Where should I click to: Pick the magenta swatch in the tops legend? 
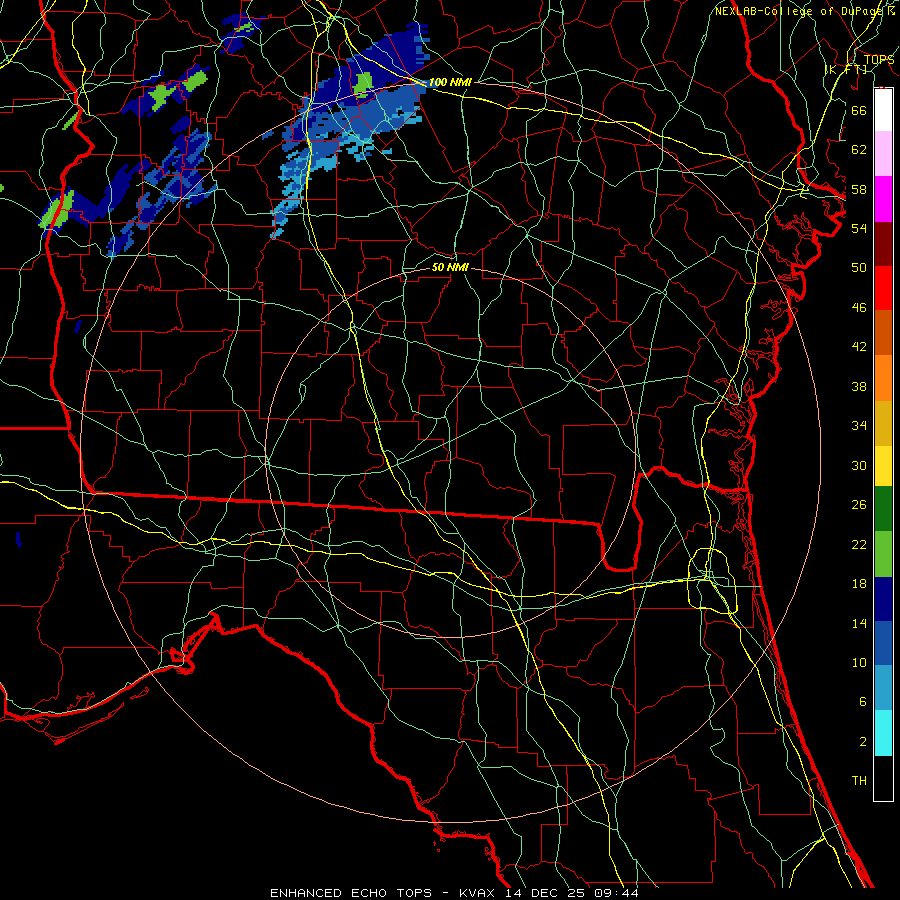[883, 199]
